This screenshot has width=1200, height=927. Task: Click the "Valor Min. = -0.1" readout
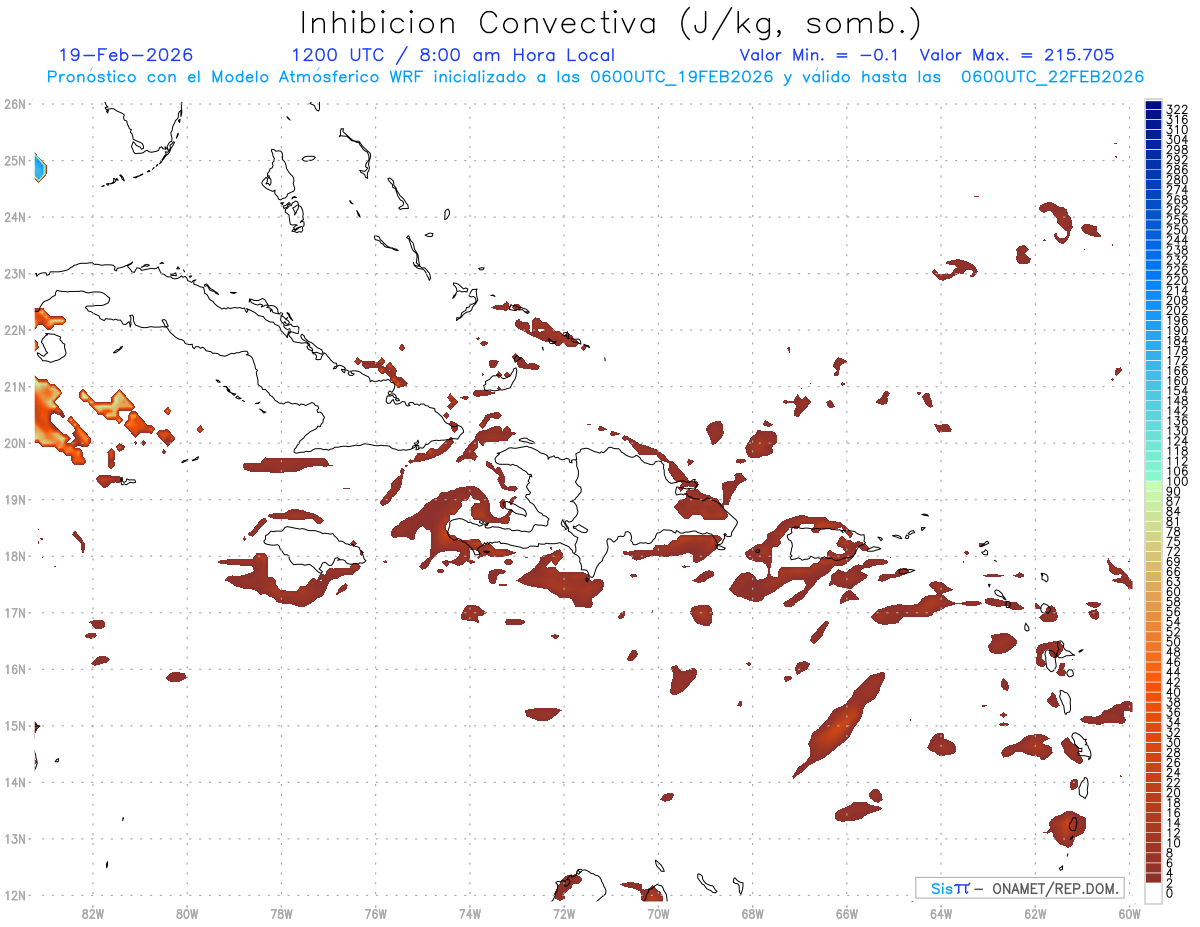(x=819, y=55)
